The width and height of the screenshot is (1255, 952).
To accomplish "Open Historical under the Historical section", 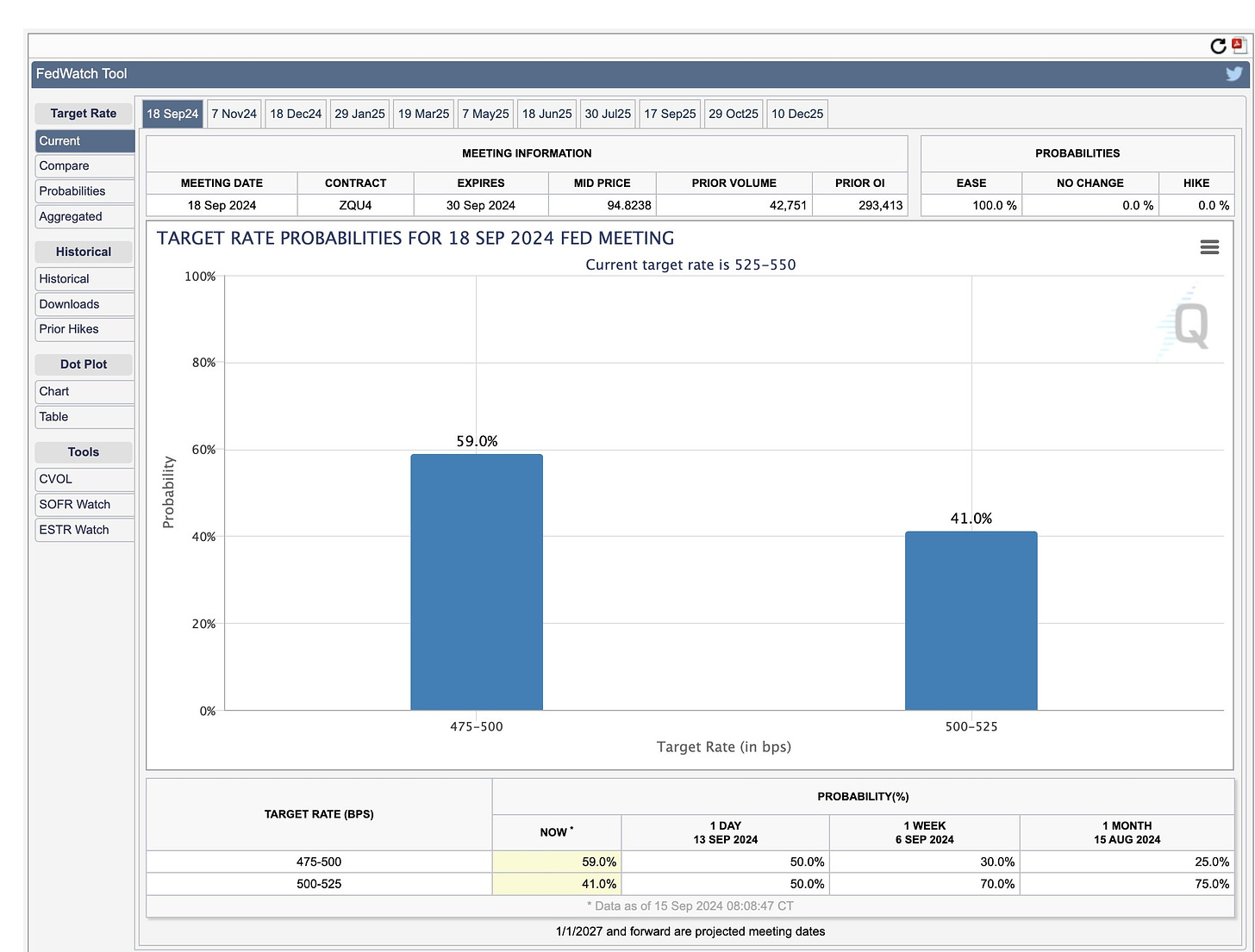I will tap(84, 279).
